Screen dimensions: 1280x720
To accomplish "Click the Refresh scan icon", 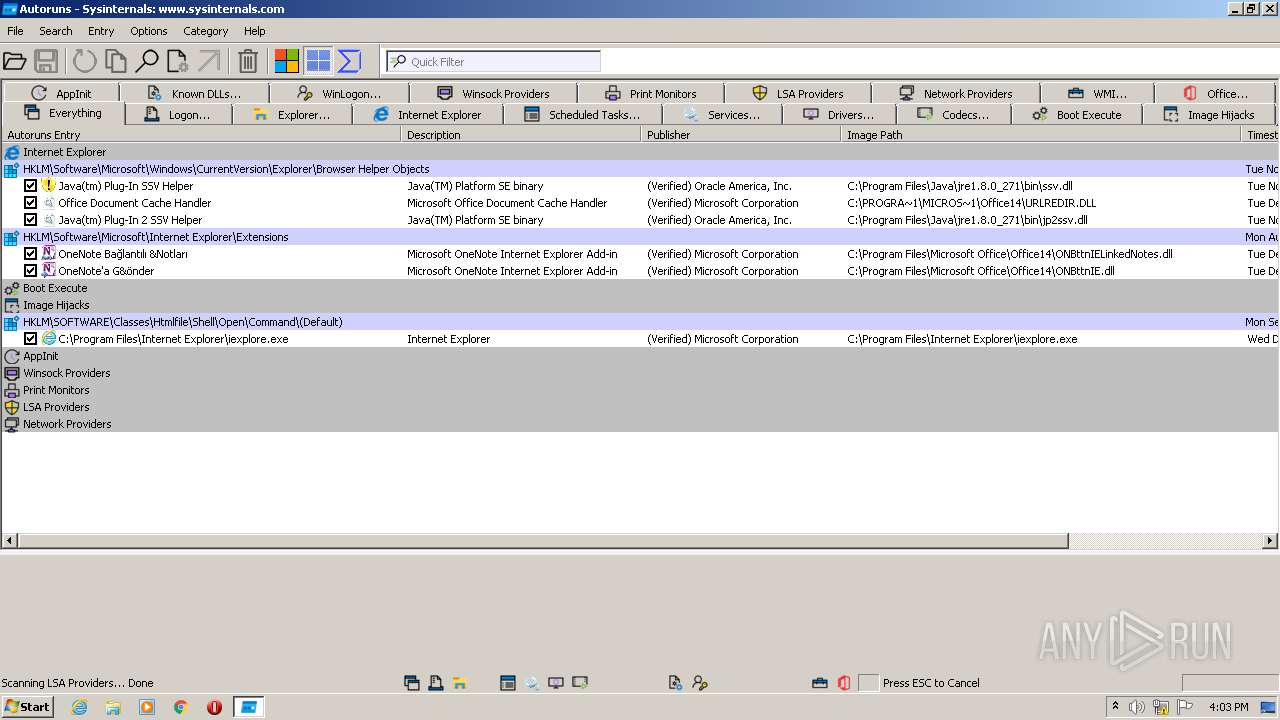I will [85, 61].
